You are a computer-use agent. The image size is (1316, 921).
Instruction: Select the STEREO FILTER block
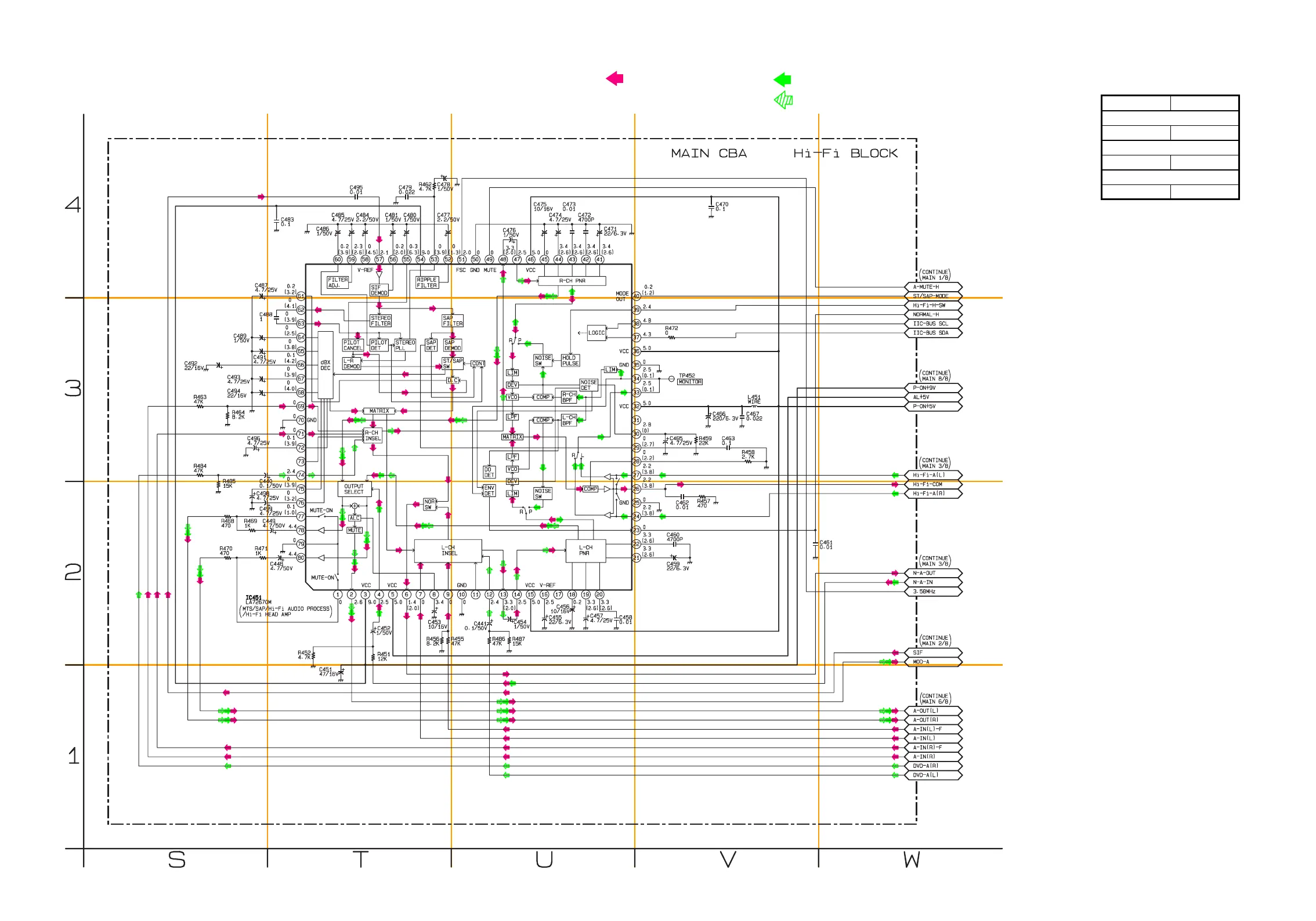pyautogui.click(x=381, y=321)
